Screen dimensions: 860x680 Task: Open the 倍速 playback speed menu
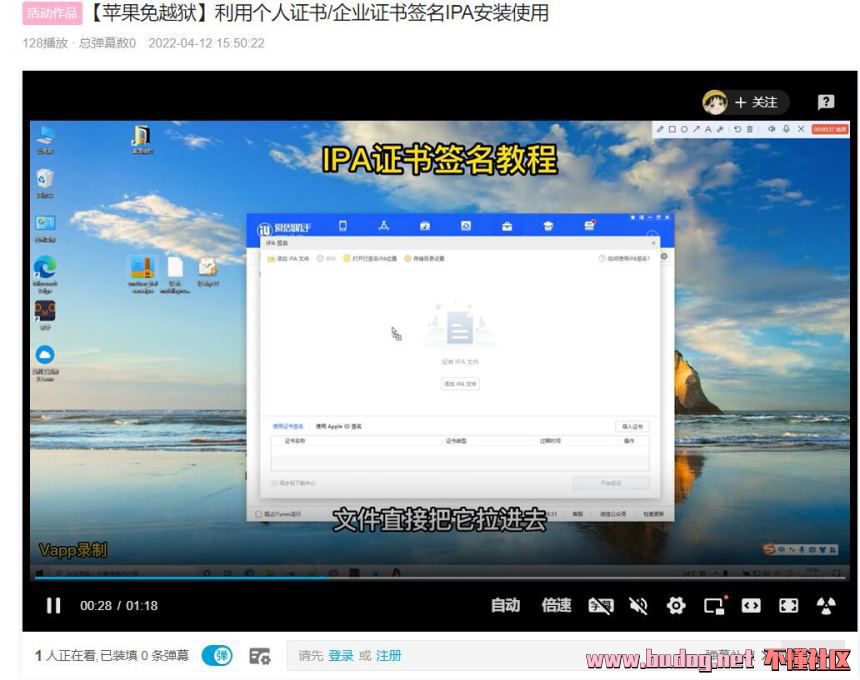[556, 605]
